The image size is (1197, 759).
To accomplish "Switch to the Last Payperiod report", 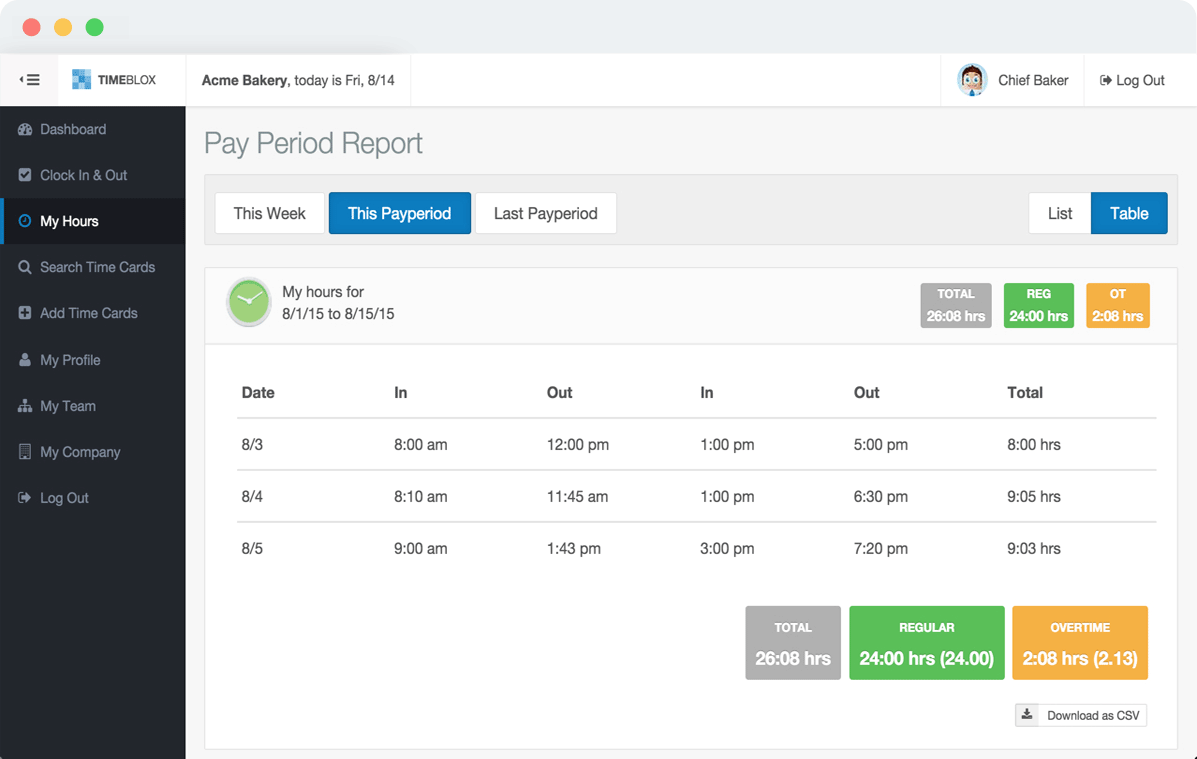I will [x=545, y=213].
